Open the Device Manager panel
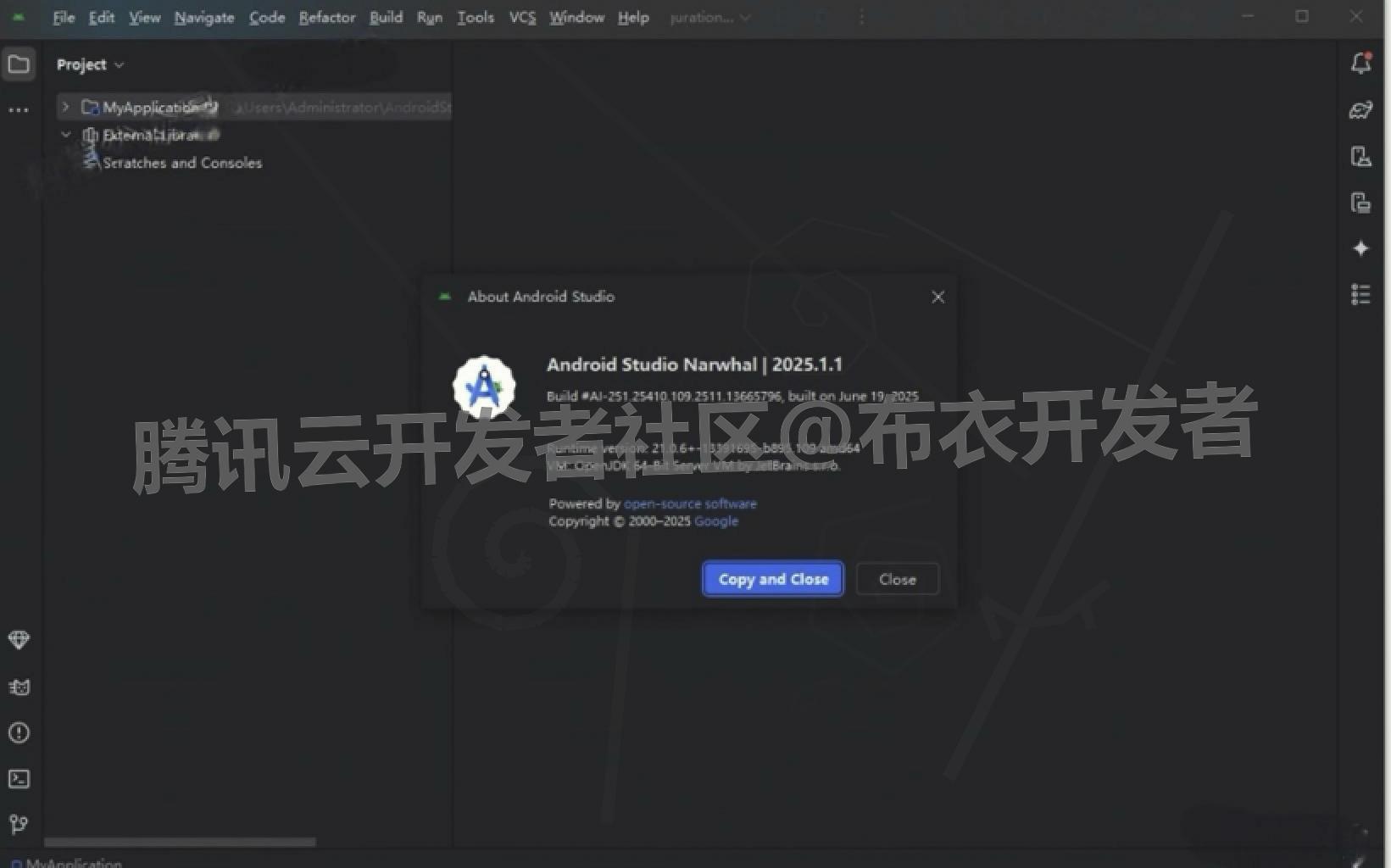 click(1360, 157)
